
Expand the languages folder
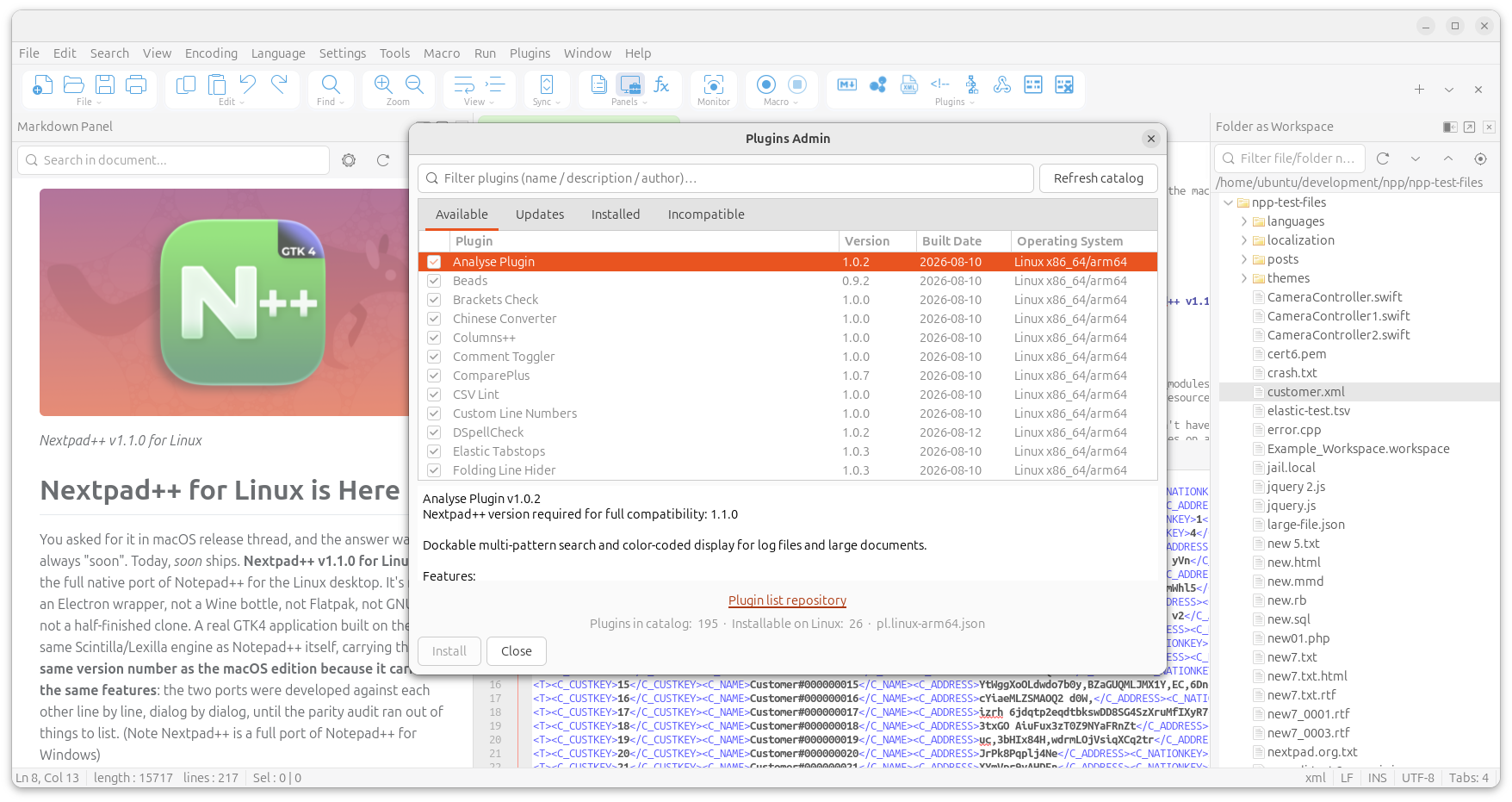(x=1243, y=221)
